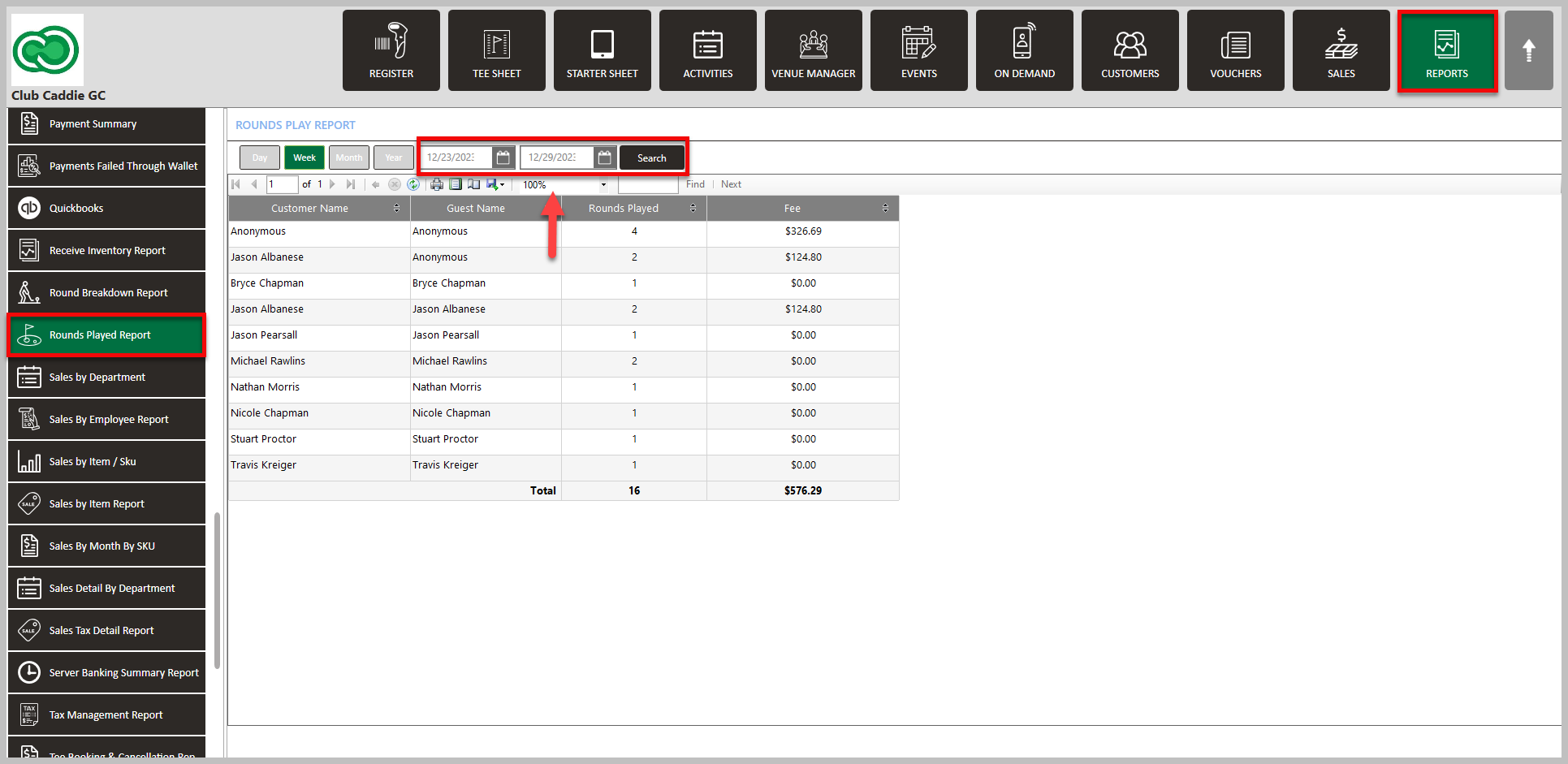Open the 100% zoom dropdown
1568x764 pixels.
564,184
